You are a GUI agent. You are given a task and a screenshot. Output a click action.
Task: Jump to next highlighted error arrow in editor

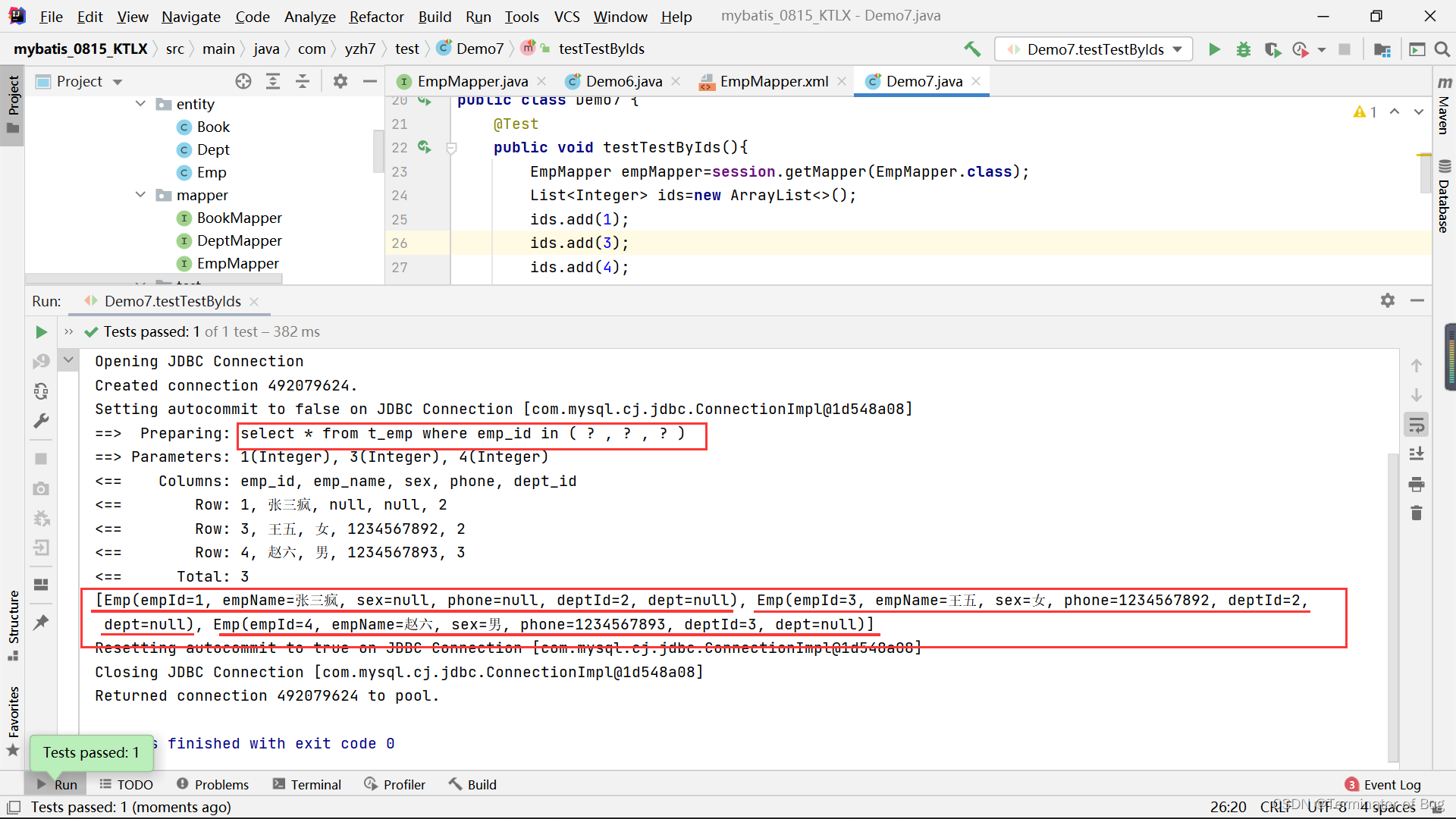[x=1418, y=111]
